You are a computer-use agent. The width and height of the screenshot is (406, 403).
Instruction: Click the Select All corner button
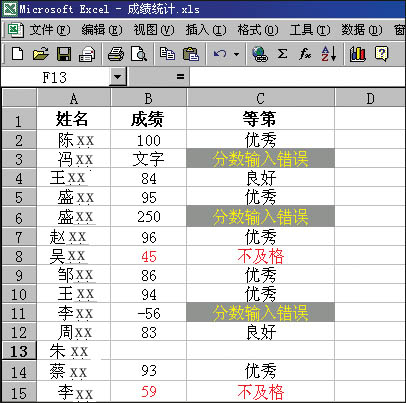19,98
